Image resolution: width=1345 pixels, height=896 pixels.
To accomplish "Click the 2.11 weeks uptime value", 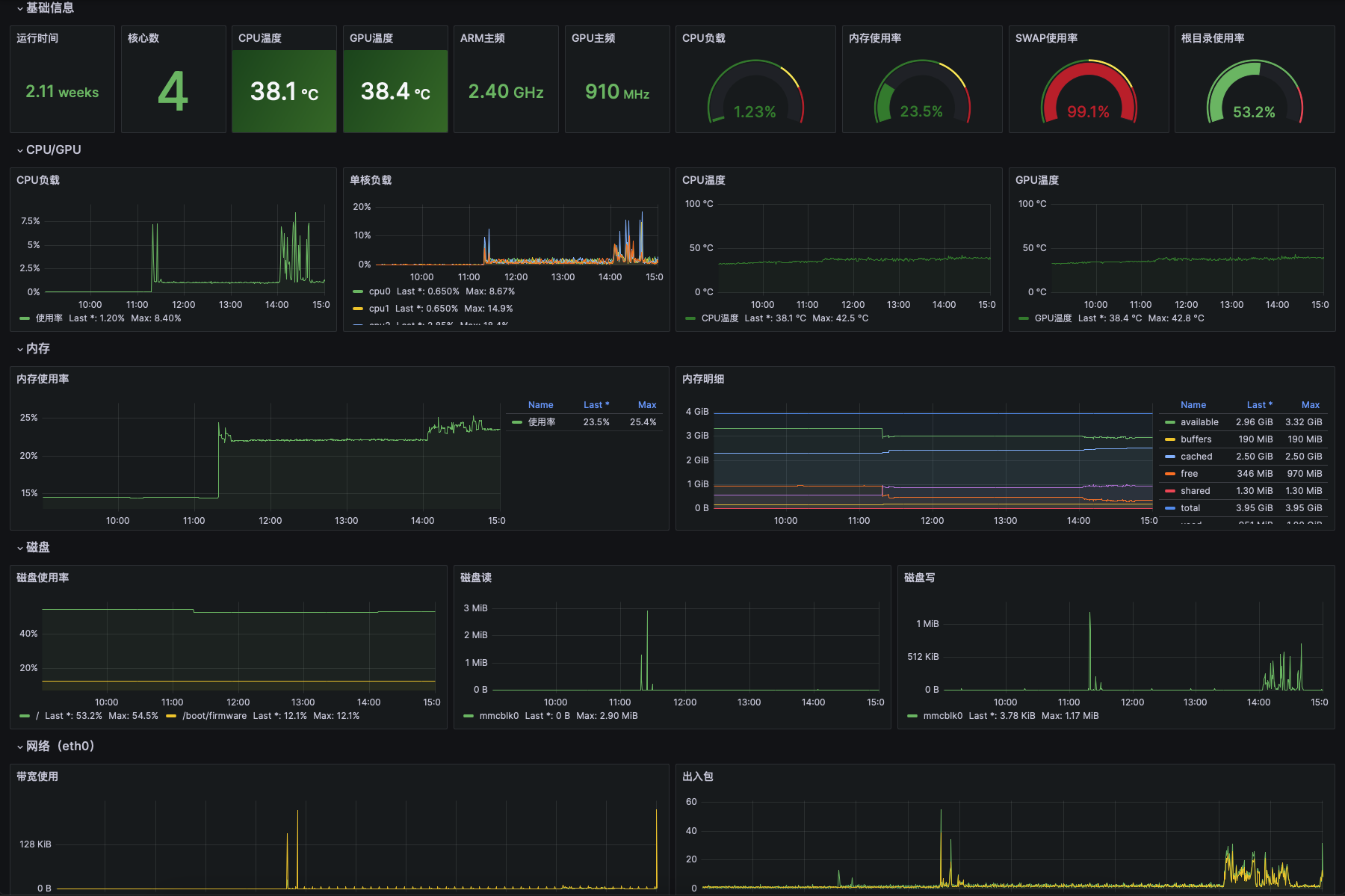I will [62, 92].
